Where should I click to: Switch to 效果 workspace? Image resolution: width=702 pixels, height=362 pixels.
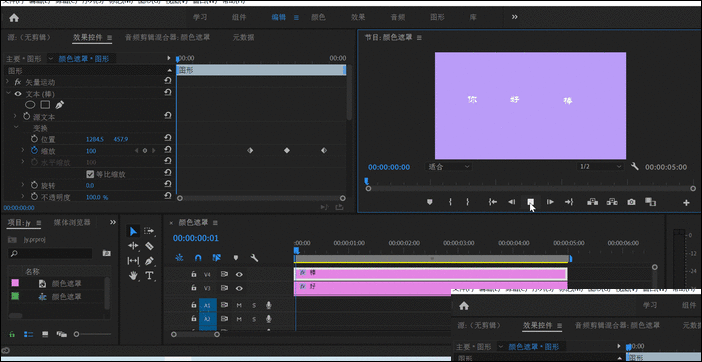coord(358,17)
